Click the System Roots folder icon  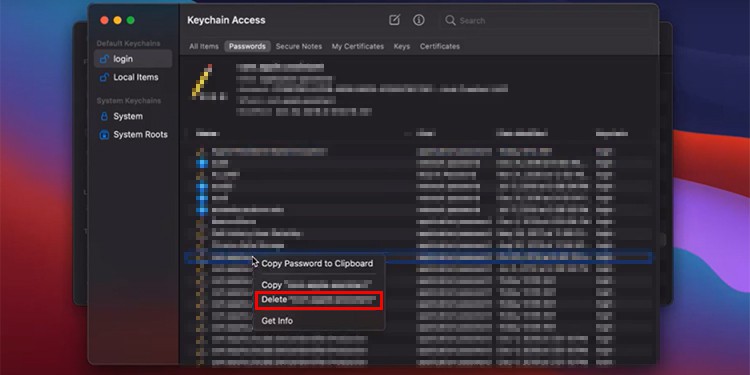(104, 135)
